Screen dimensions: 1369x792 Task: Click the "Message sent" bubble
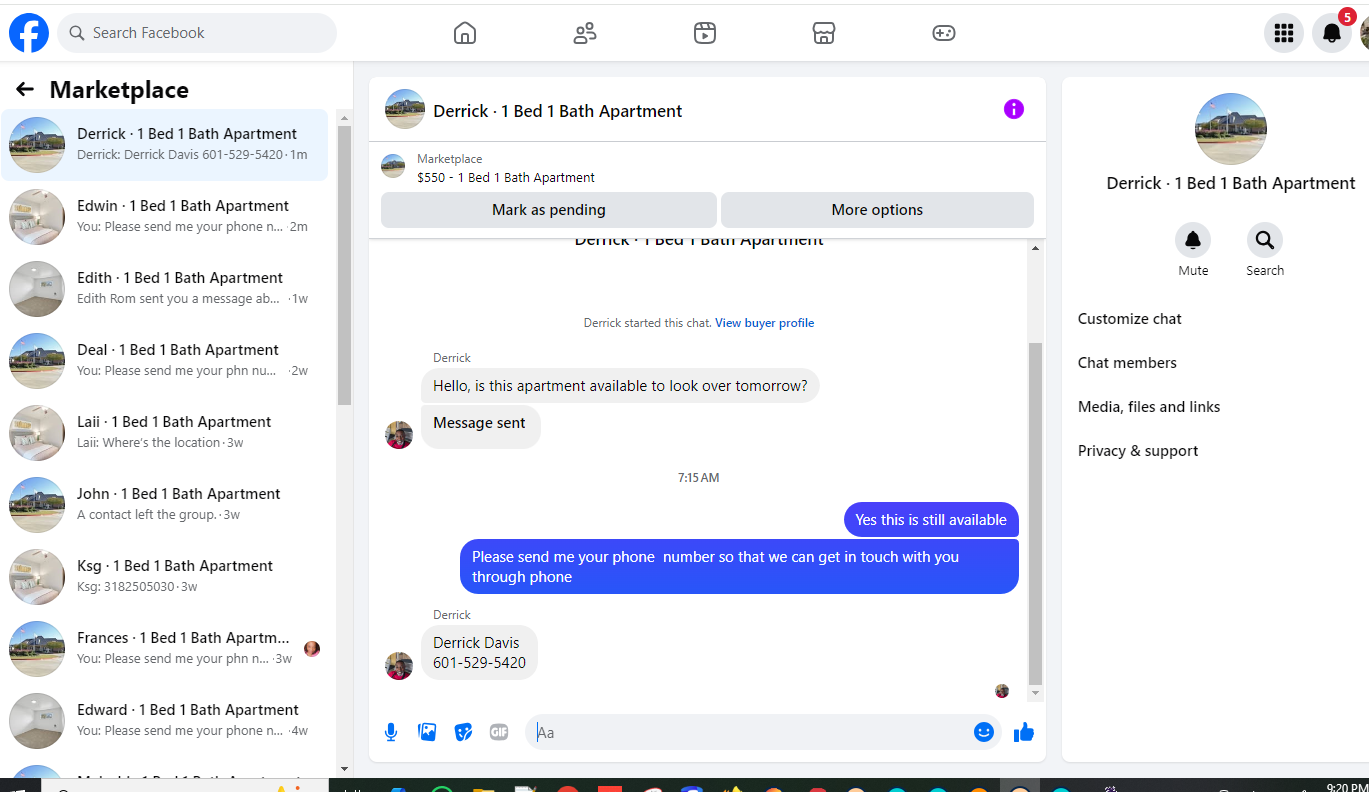coord(480,427)
